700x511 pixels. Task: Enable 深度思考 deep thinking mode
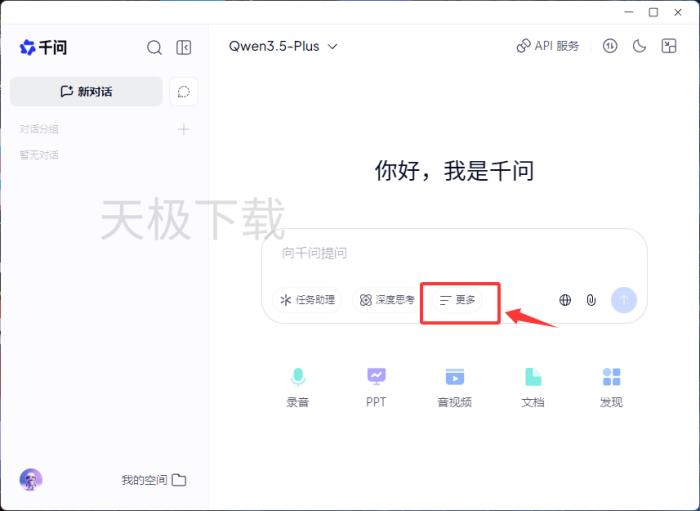coord(387,300)
